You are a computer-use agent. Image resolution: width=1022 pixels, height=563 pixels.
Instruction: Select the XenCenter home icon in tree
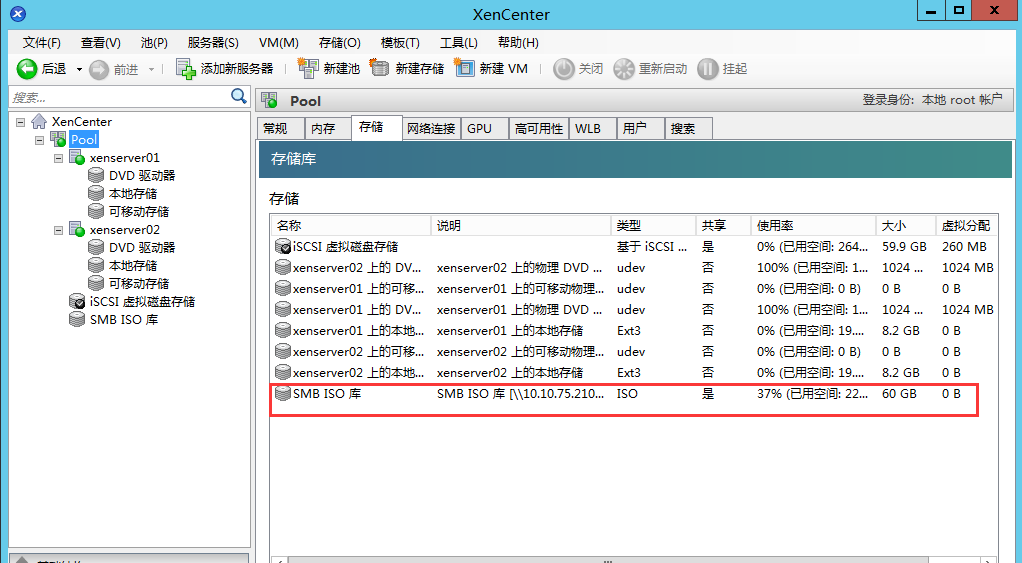[x=39, y=121]
